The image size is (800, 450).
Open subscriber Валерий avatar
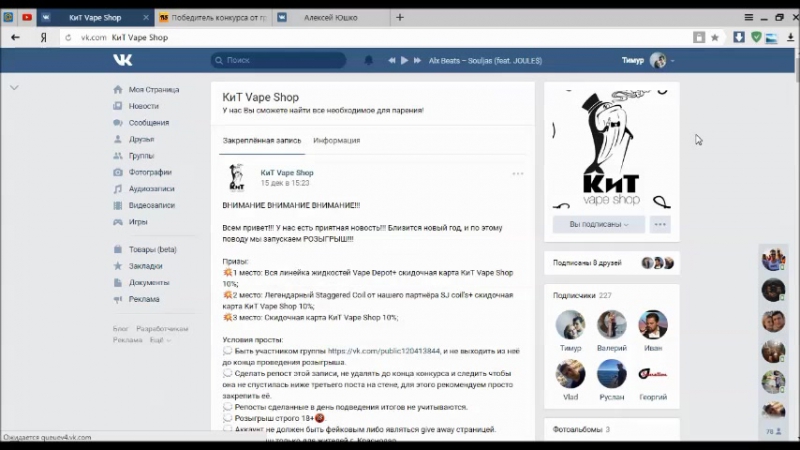[x=612, y=324]
